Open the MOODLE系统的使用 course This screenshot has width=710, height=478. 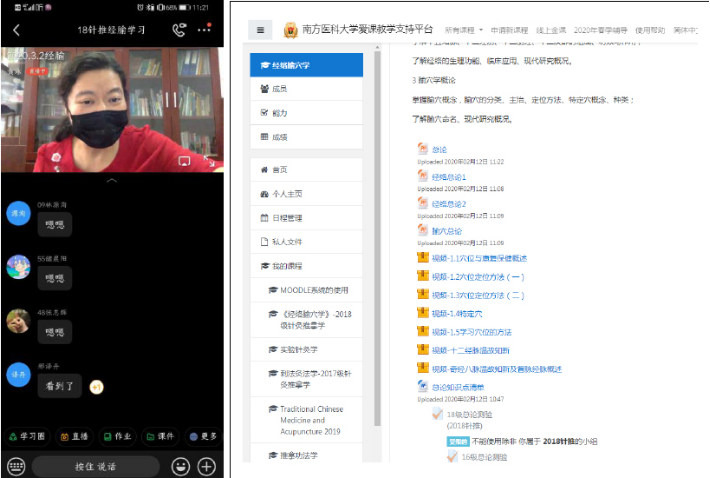pos(307,290)
